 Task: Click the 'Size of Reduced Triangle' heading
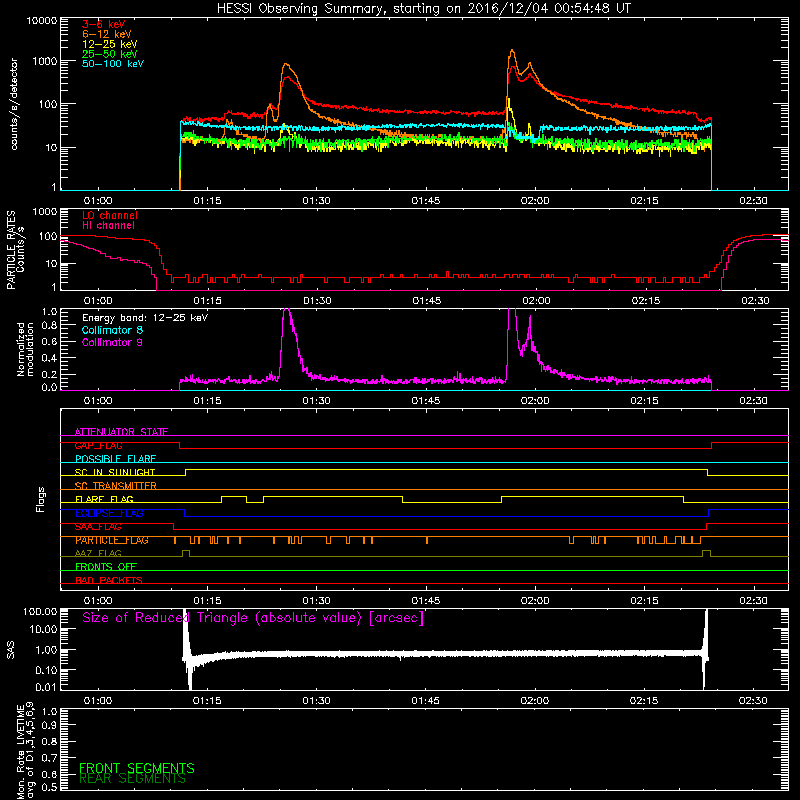(x=253, y=618)
